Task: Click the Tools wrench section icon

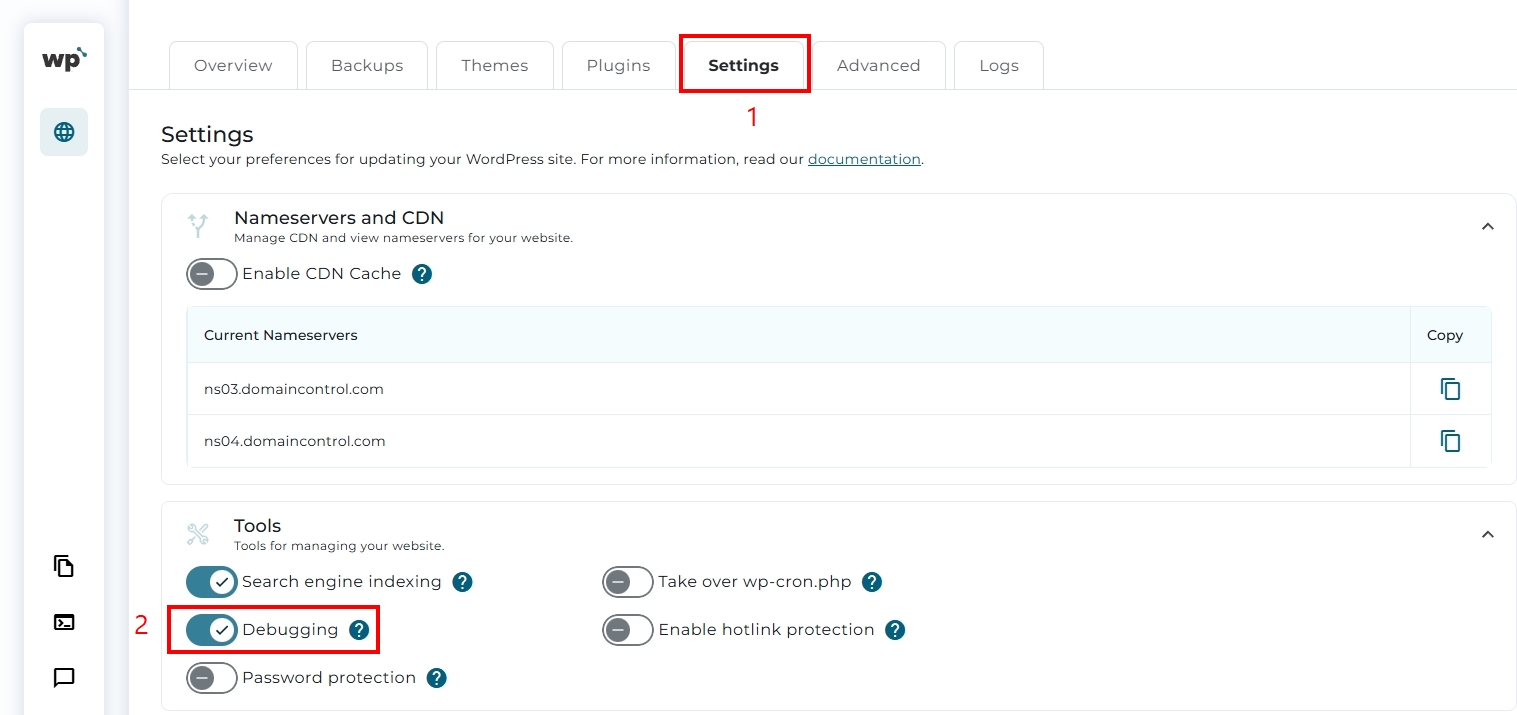Action: point(198,534)
